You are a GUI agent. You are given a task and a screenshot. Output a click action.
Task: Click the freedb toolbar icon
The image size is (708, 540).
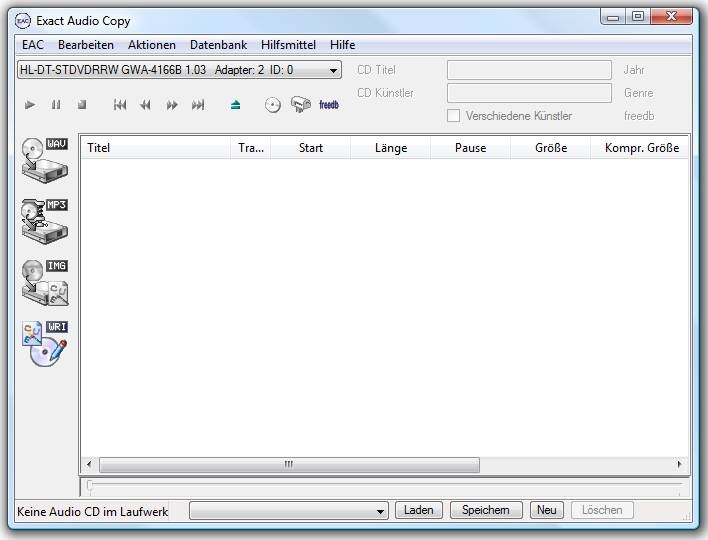329,105
